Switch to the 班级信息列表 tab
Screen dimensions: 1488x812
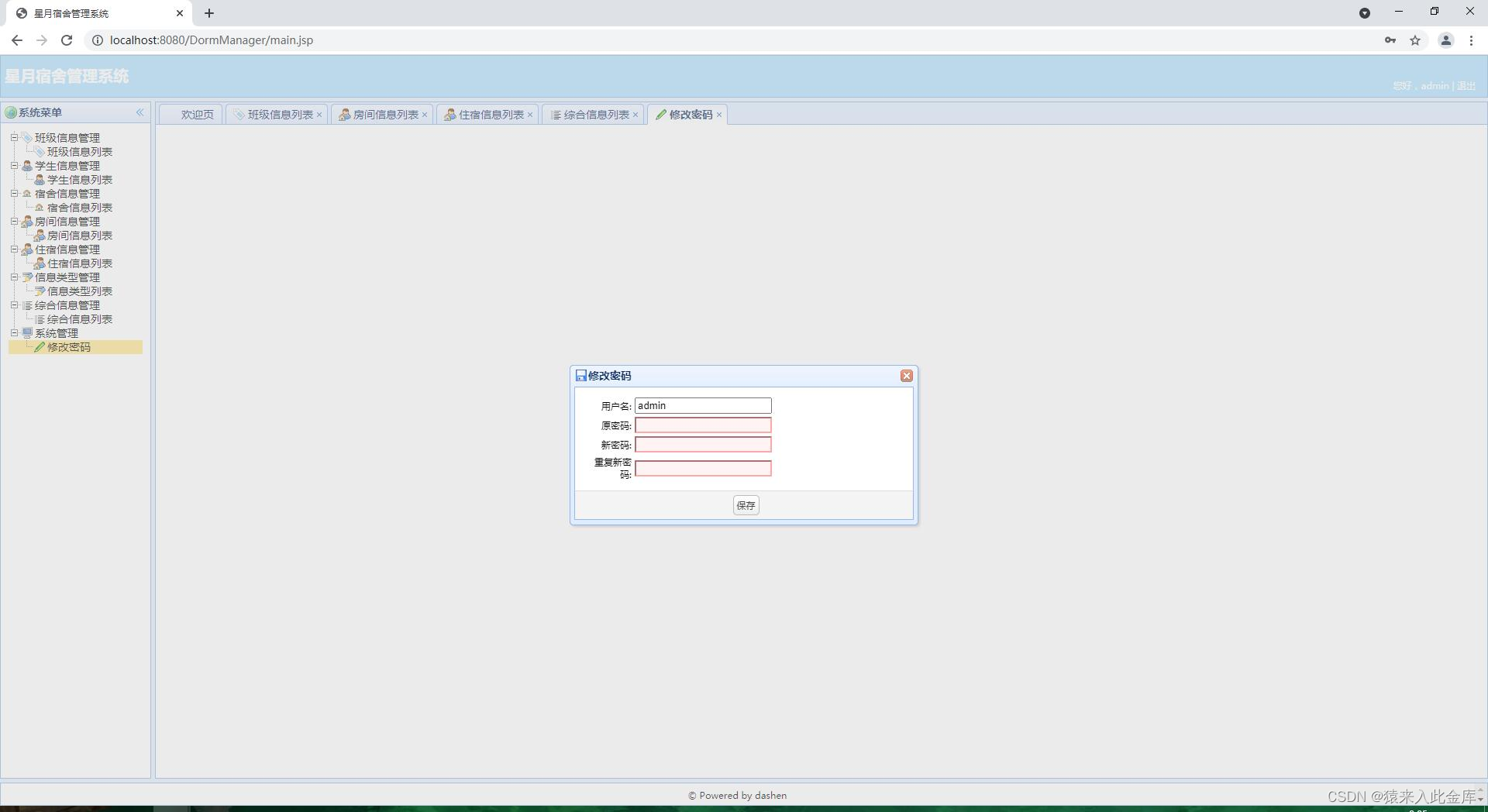(x=275, y=115)
